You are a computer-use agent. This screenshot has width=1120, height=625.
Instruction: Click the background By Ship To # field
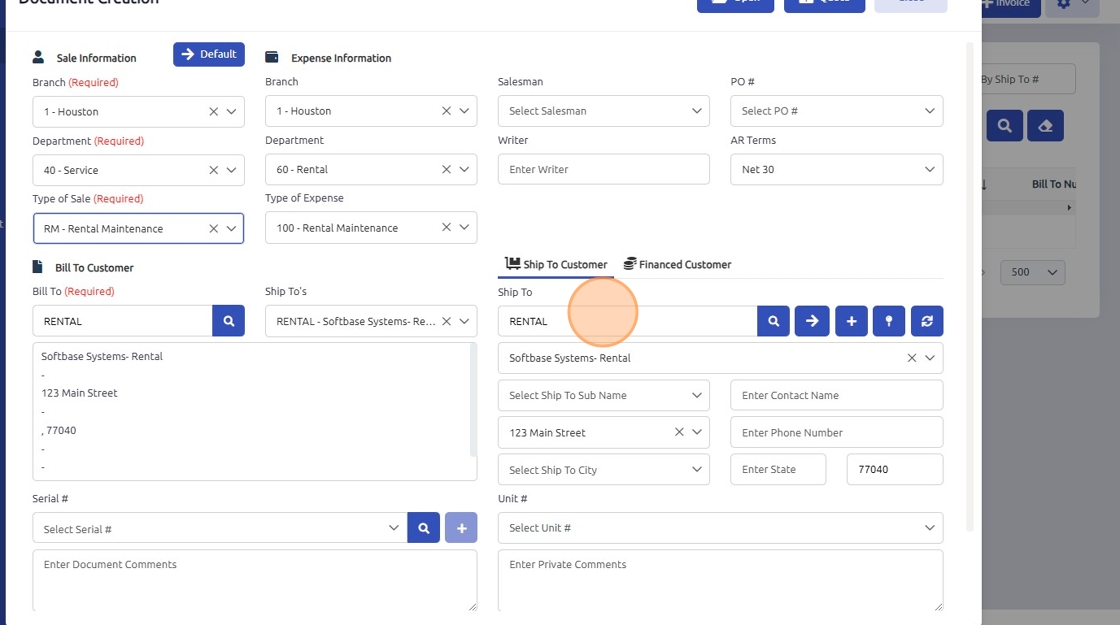tap(1029, 79)
